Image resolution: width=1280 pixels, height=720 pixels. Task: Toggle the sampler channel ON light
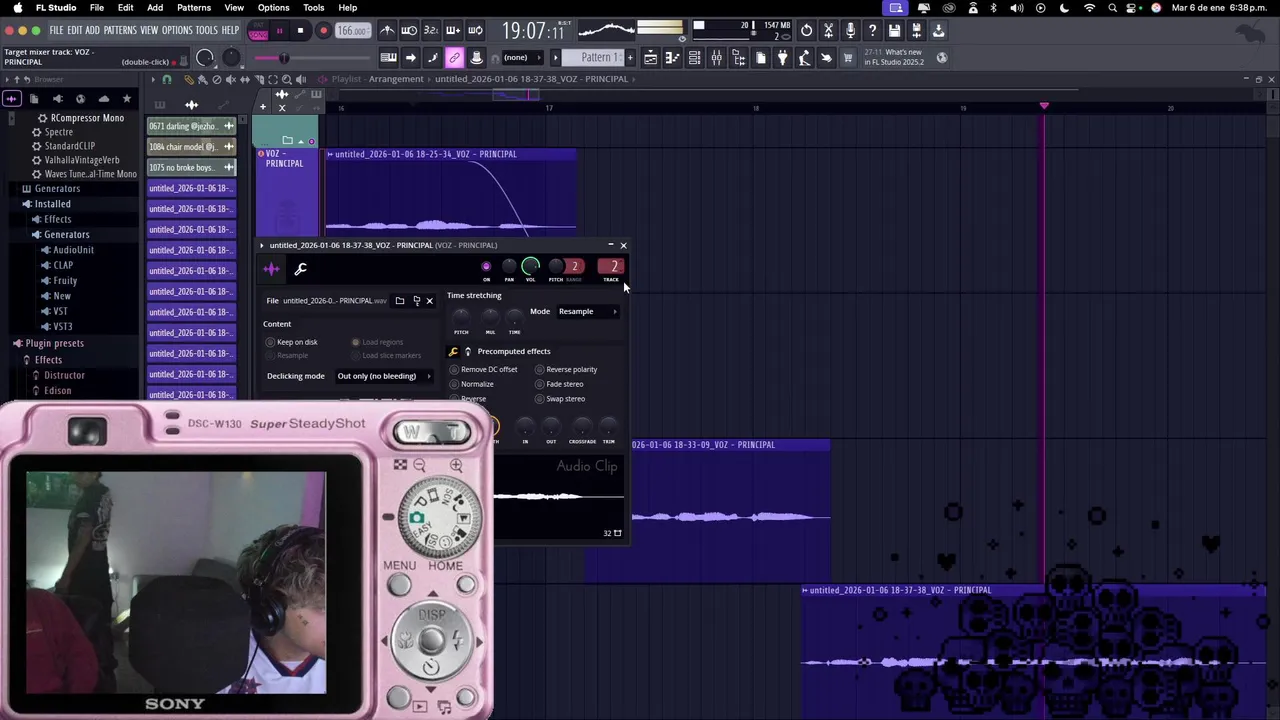(x=486, y=266)
